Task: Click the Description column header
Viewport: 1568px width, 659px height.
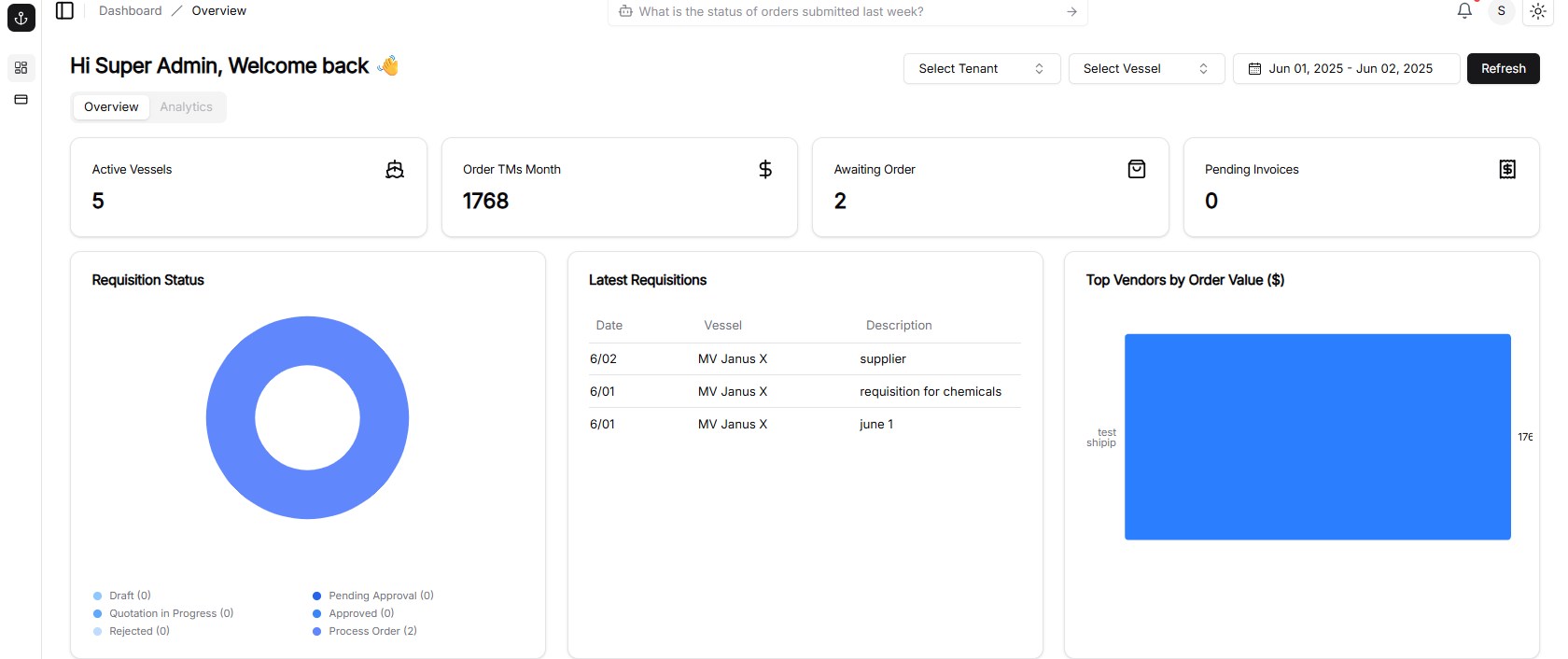Action: click(x=899, y=325)
